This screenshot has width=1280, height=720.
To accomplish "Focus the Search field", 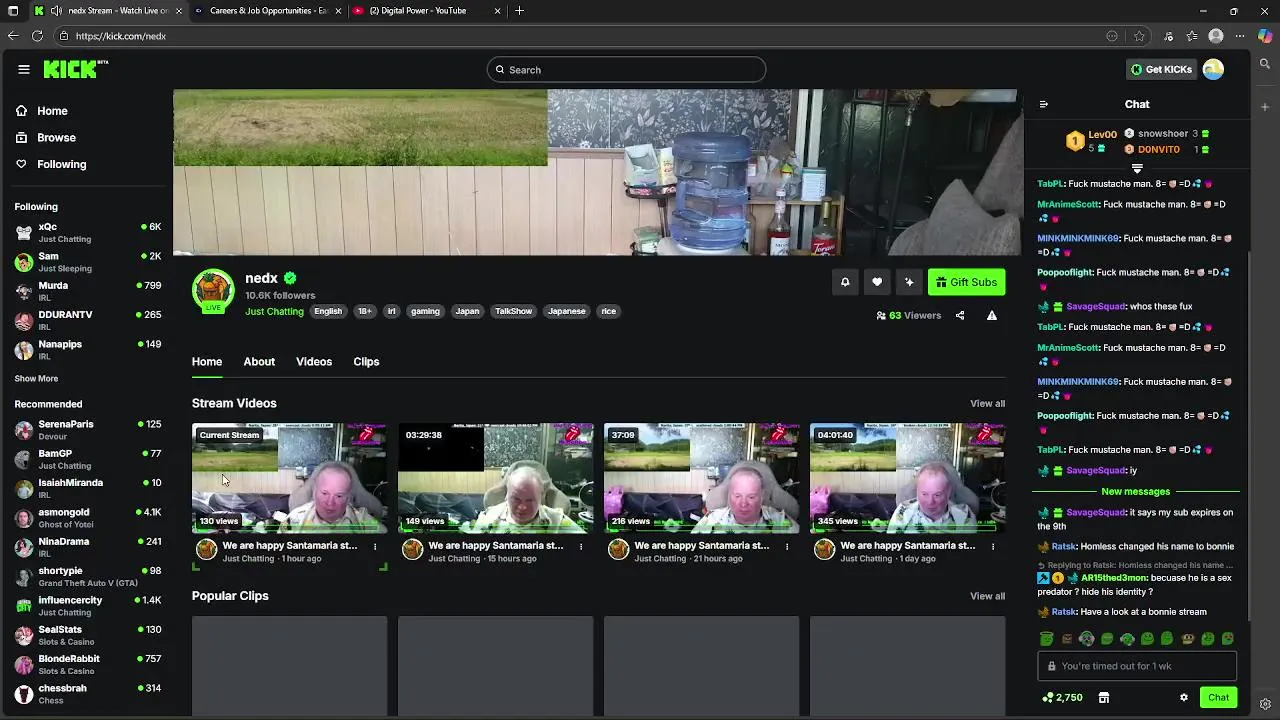I will (627, 70).
